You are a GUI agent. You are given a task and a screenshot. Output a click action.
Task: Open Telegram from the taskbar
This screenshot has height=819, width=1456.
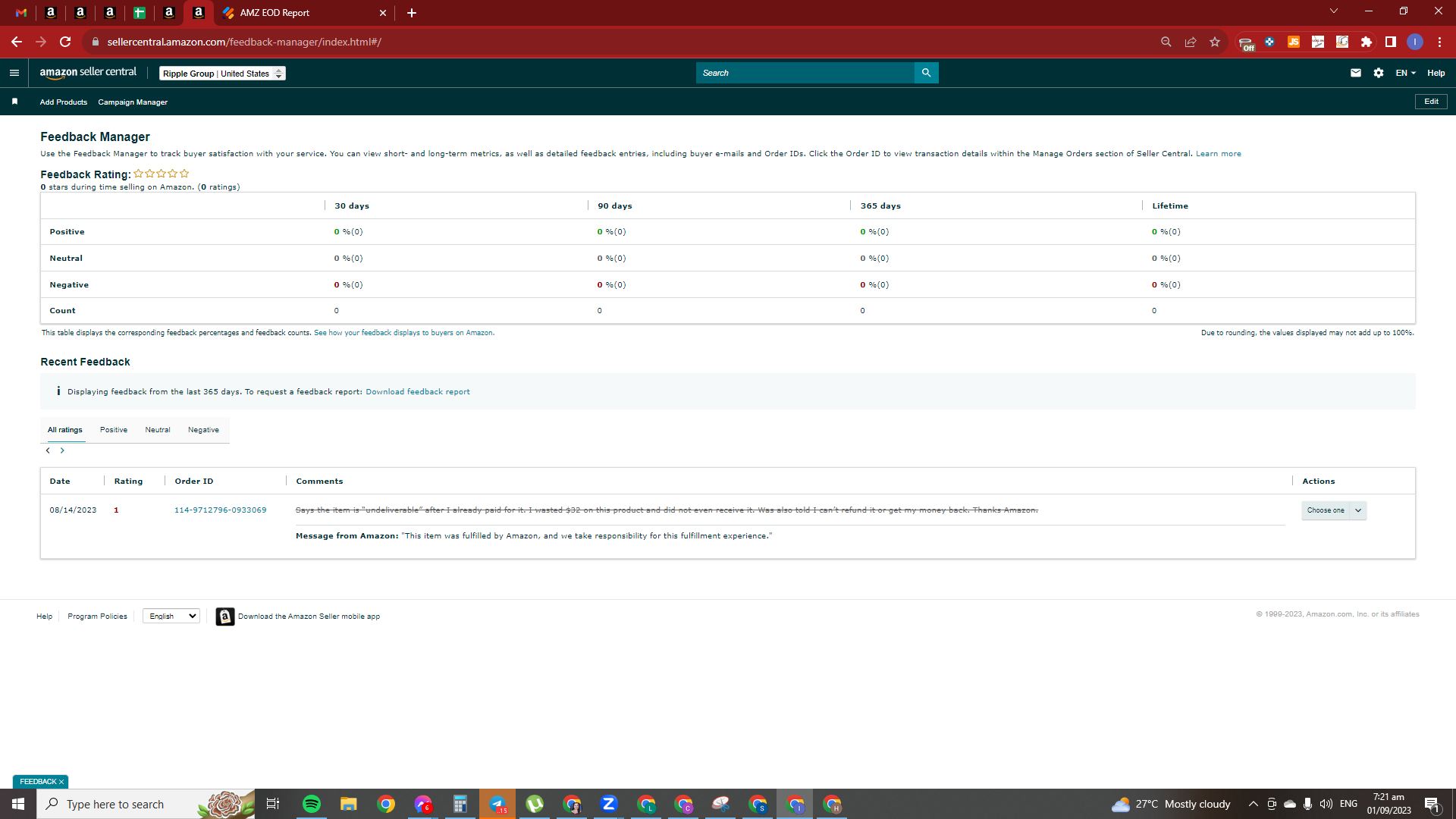click(497, 804)
